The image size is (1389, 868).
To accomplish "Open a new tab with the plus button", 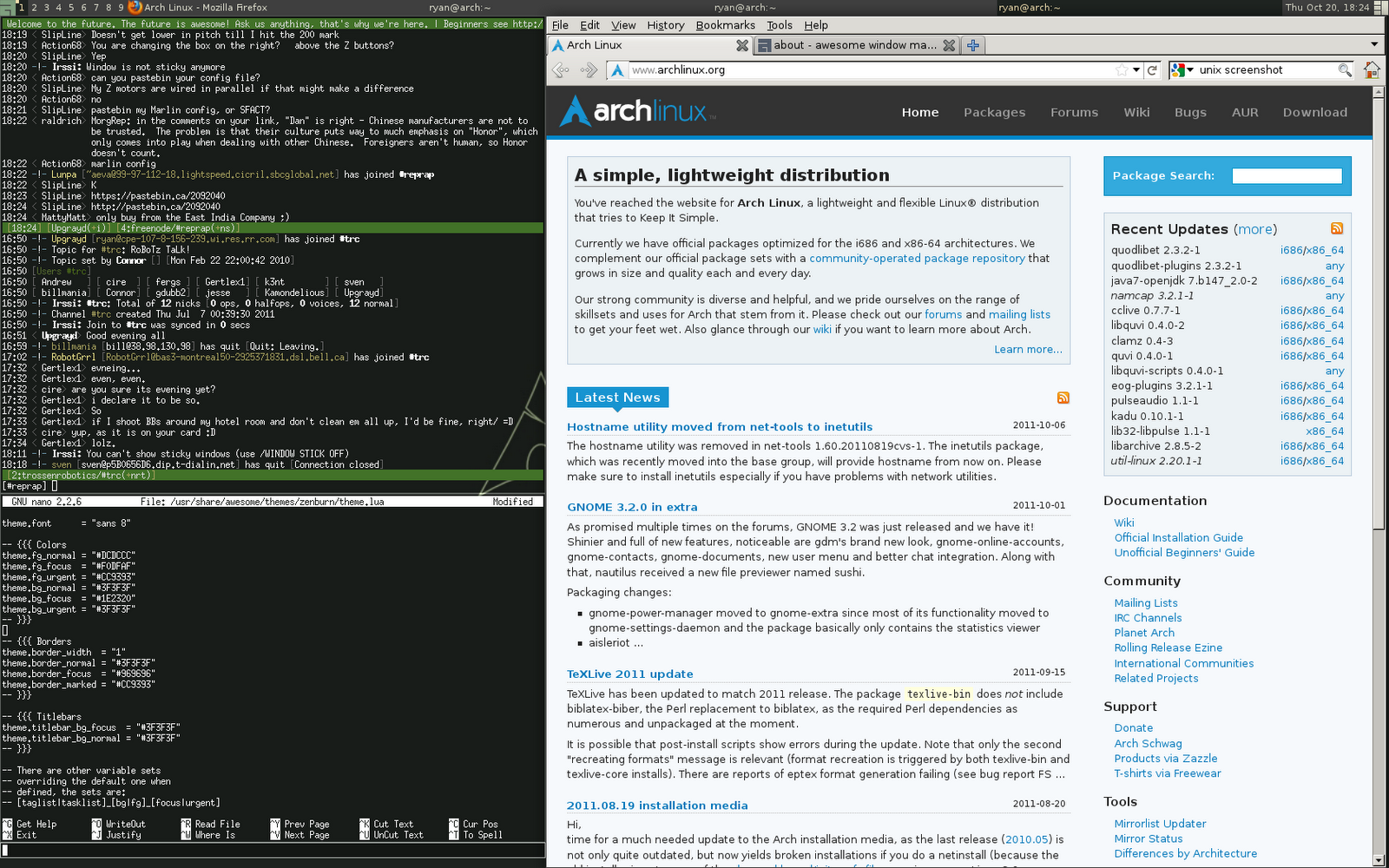I will pyautogui.click(x=973, y=45).
